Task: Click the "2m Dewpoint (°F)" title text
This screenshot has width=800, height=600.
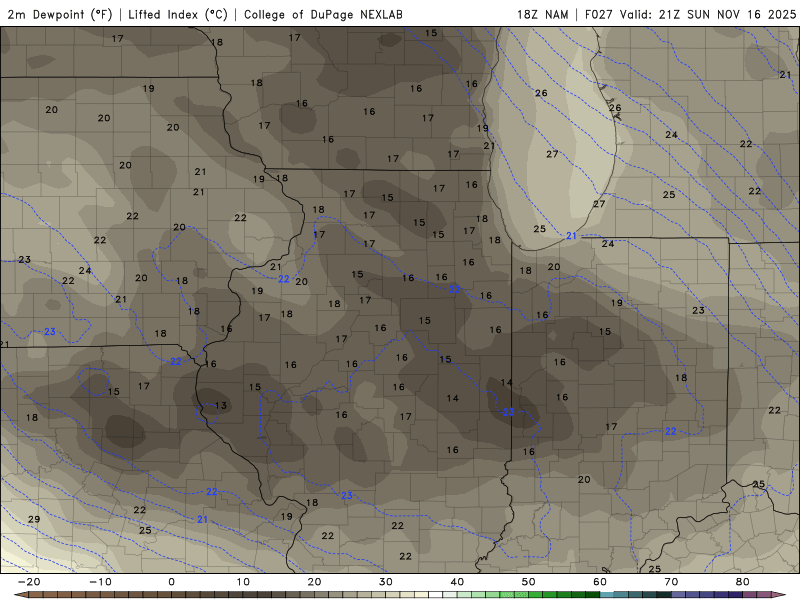Action: point(60,14)
